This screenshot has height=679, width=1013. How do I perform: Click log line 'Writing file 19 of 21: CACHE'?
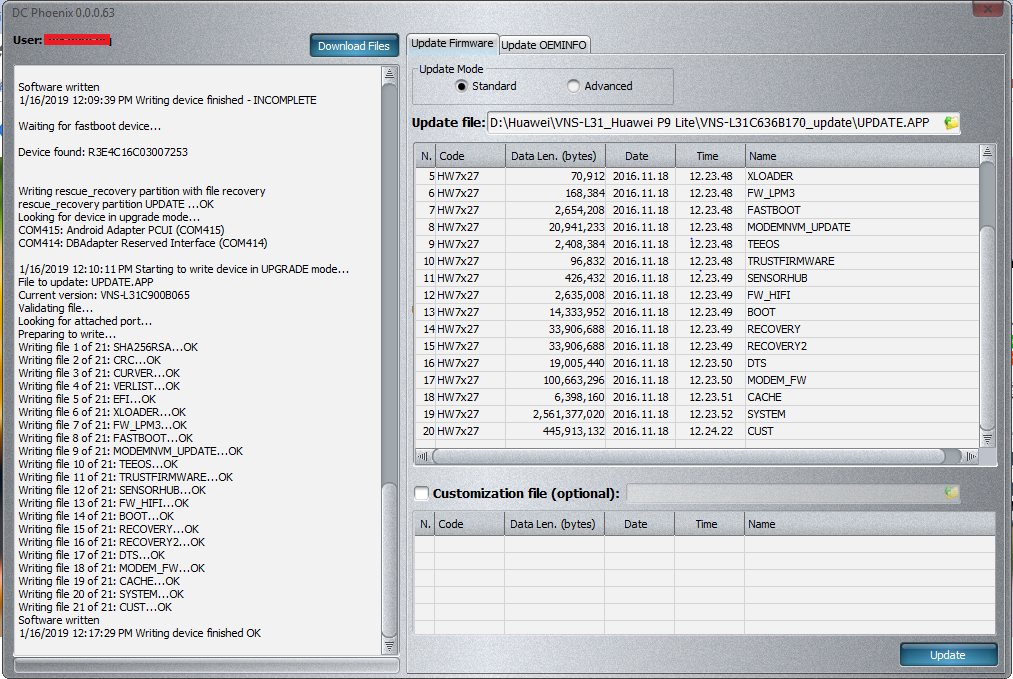coord(99,581)
